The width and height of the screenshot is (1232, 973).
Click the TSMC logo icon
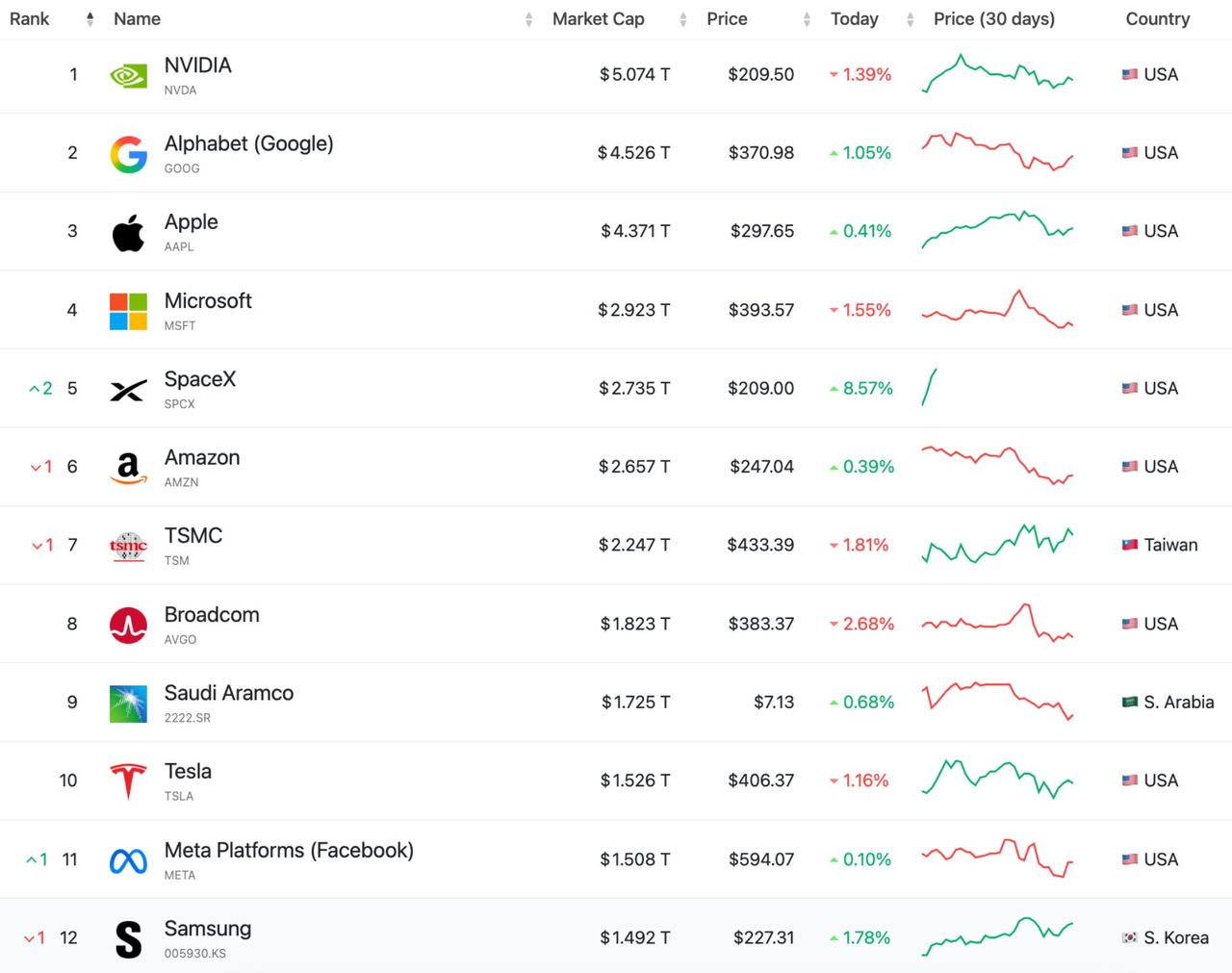pyautogui.click(x=128, y=547)
